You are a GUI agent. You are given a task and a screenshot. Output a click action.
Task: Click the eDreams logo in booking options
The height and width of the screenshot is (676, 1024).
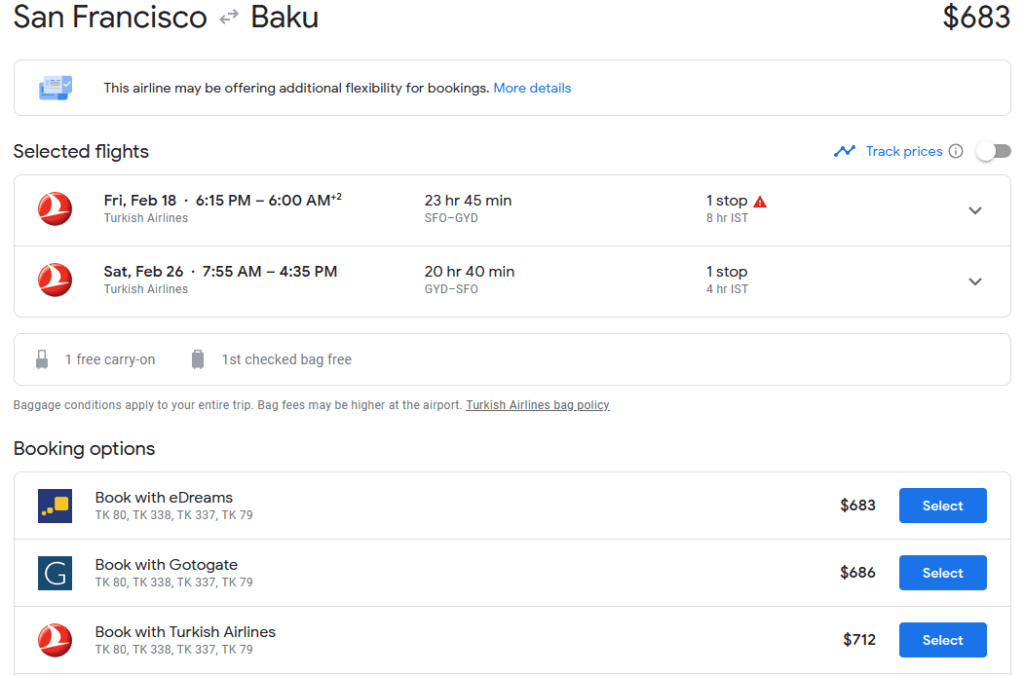point(55,505)
